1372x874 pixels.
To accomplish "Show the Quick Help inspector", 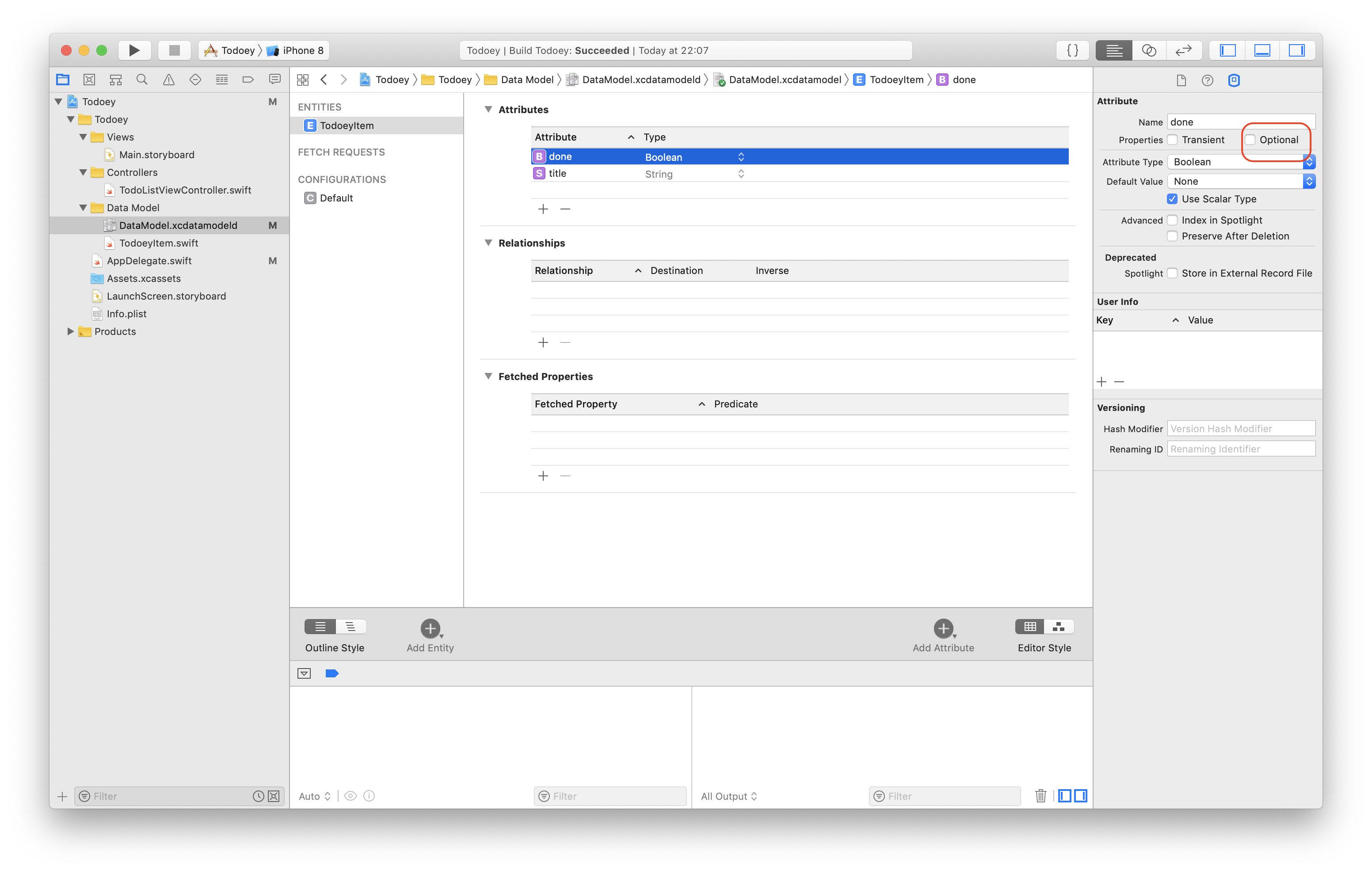I will [1207, 80].
